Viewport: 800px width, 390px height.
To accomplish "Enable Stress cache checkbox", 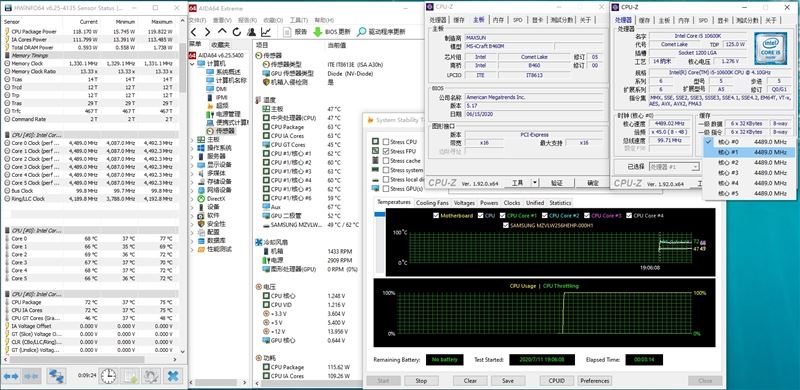I will point(386,160).
